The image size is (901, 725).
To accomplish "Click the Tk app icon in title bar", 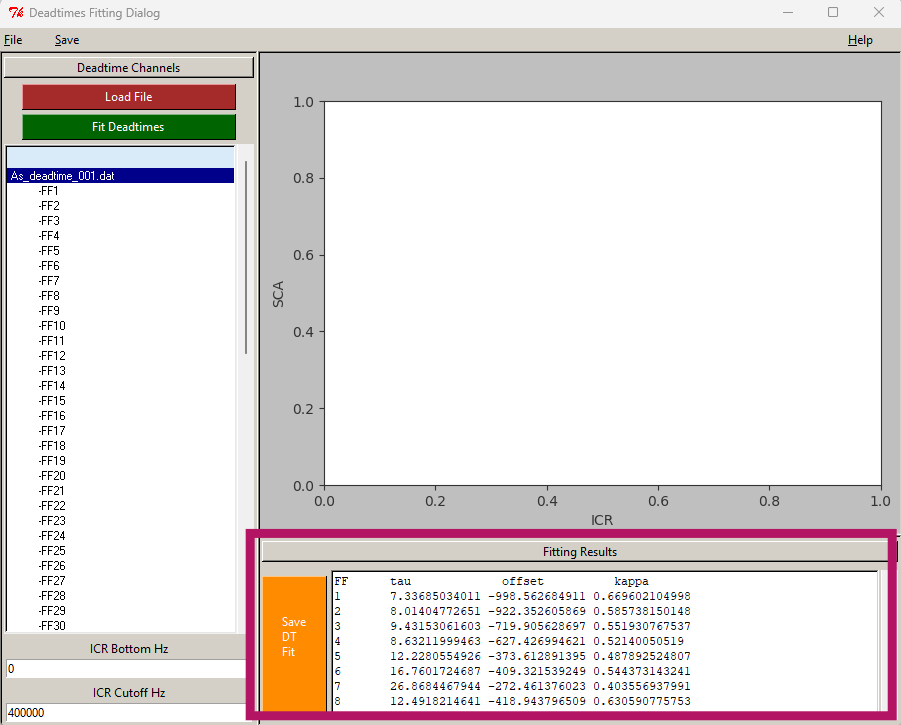I will coord(14,13).
